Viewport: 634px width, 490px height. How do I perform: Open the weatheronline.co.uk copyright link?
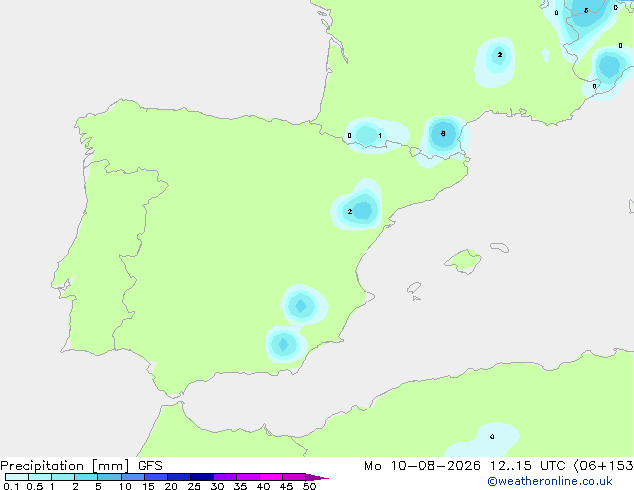pyautogui.click(x=550, y=481)
